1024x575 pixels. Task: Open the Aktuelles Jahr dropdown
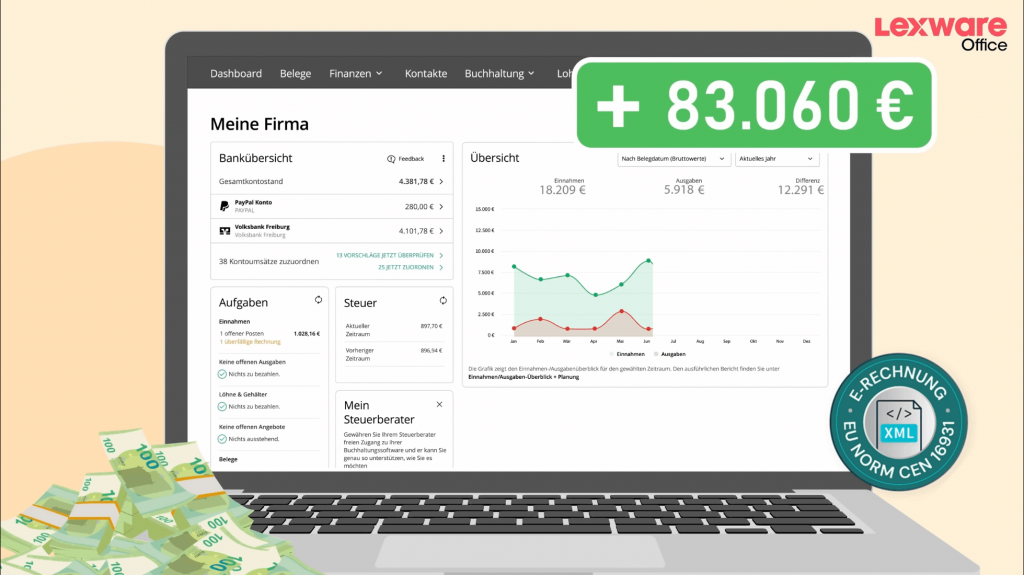tap(776, 159)
